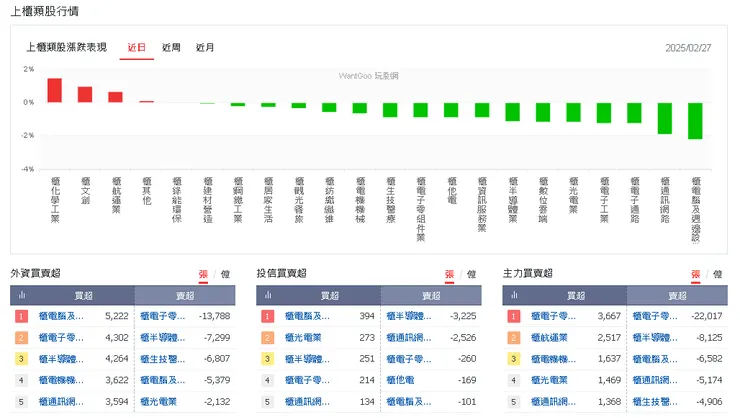Switch the performance chart to 近日
This screenshot has height=418, width=740.
click(136, 48)
